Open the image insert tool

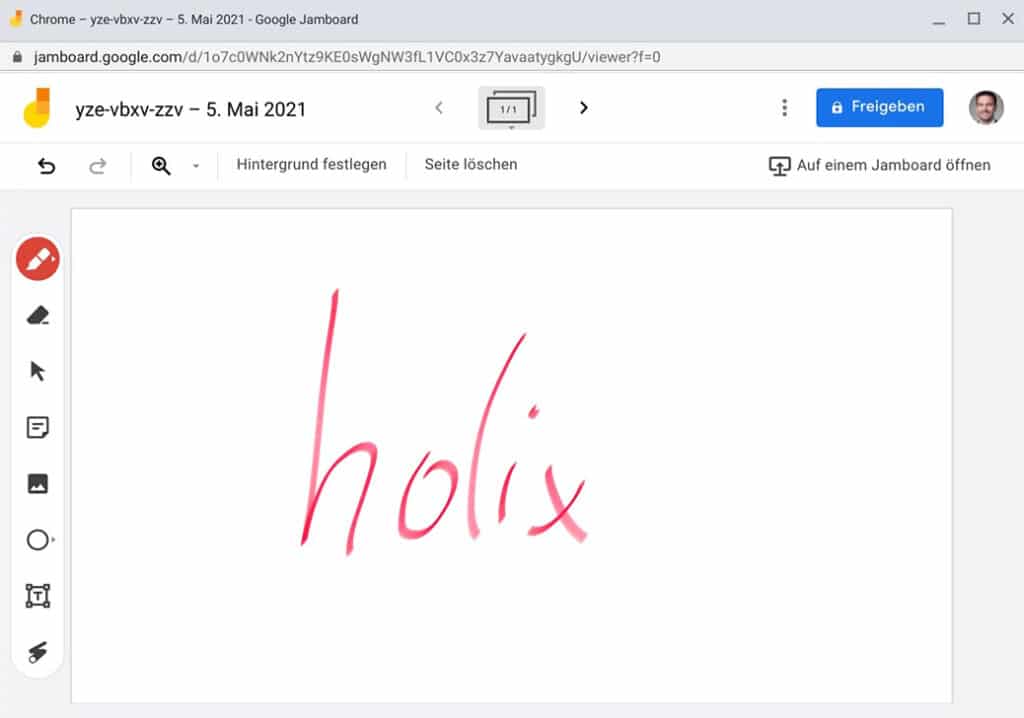[x=37, y=483]
